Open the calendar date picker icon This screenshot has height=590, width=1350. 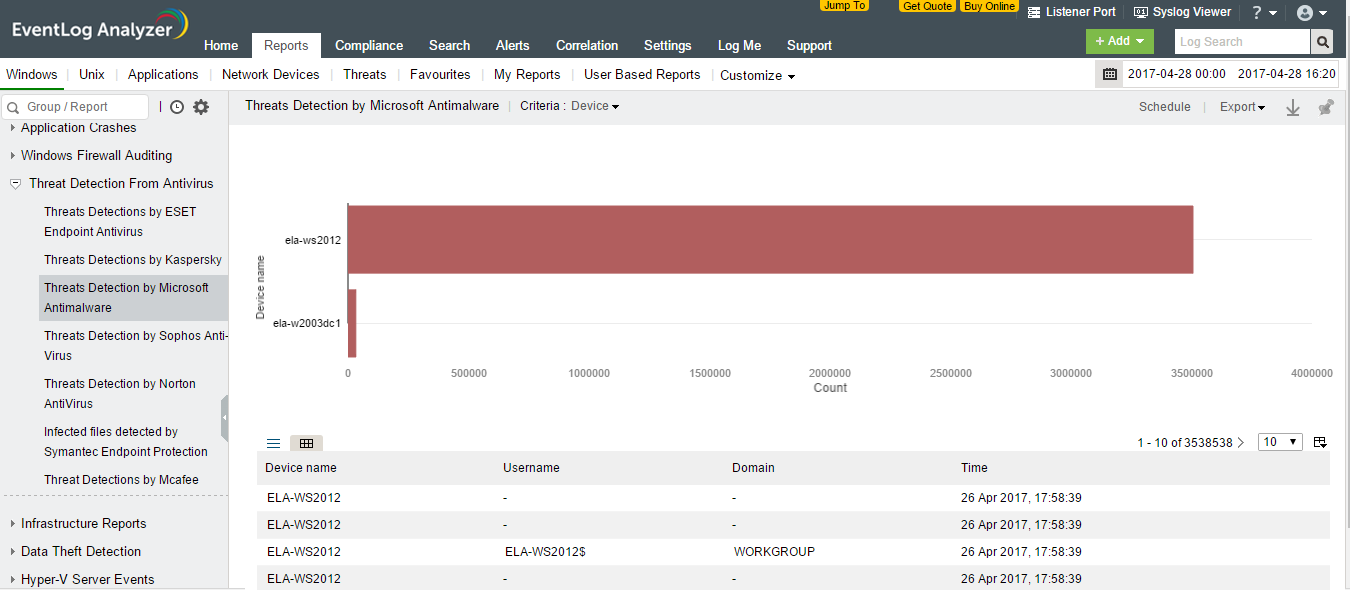click(1109, 74)
